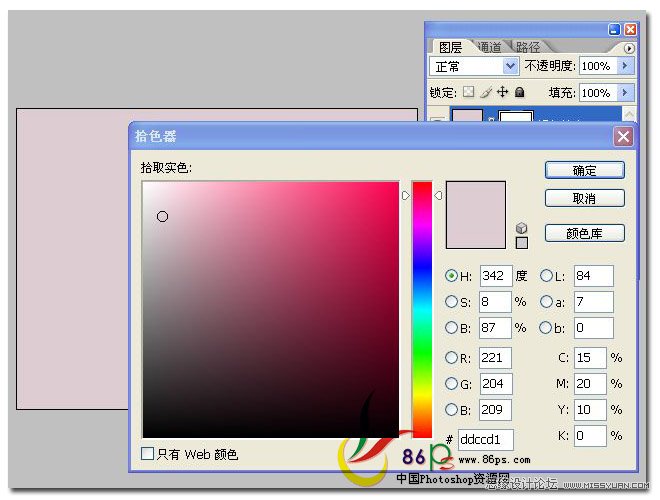
Task: Click fill field 100% in Layers panel
Action: pos(599,93)
